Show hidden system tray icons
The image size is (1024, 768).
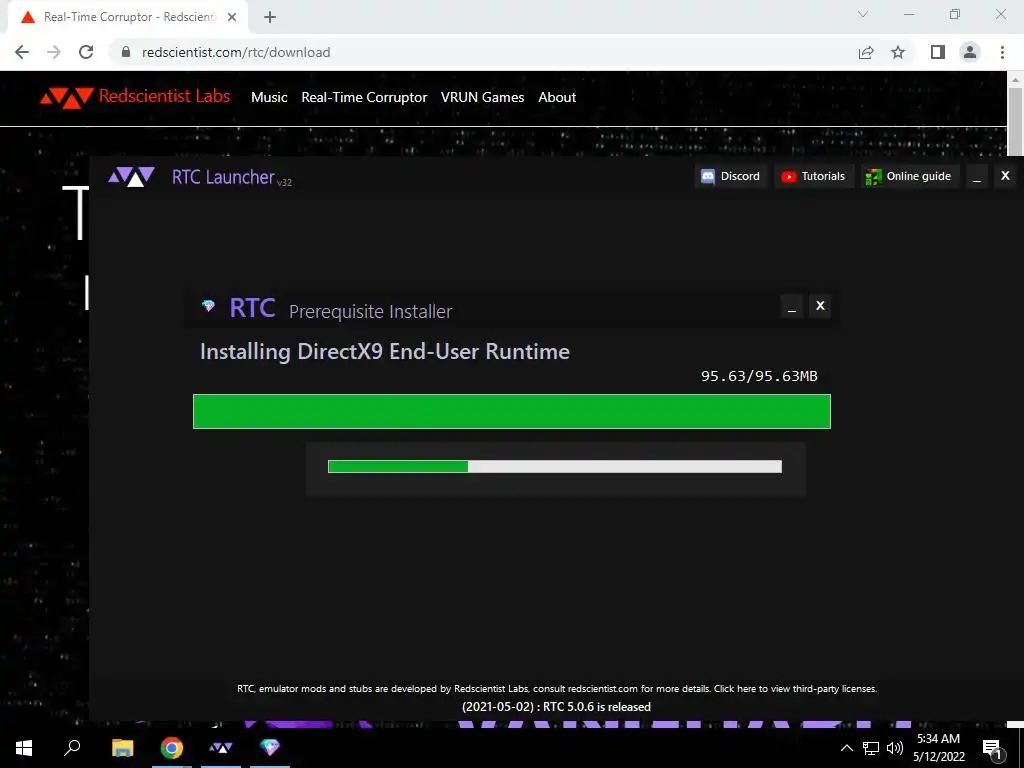click(846, 748)
